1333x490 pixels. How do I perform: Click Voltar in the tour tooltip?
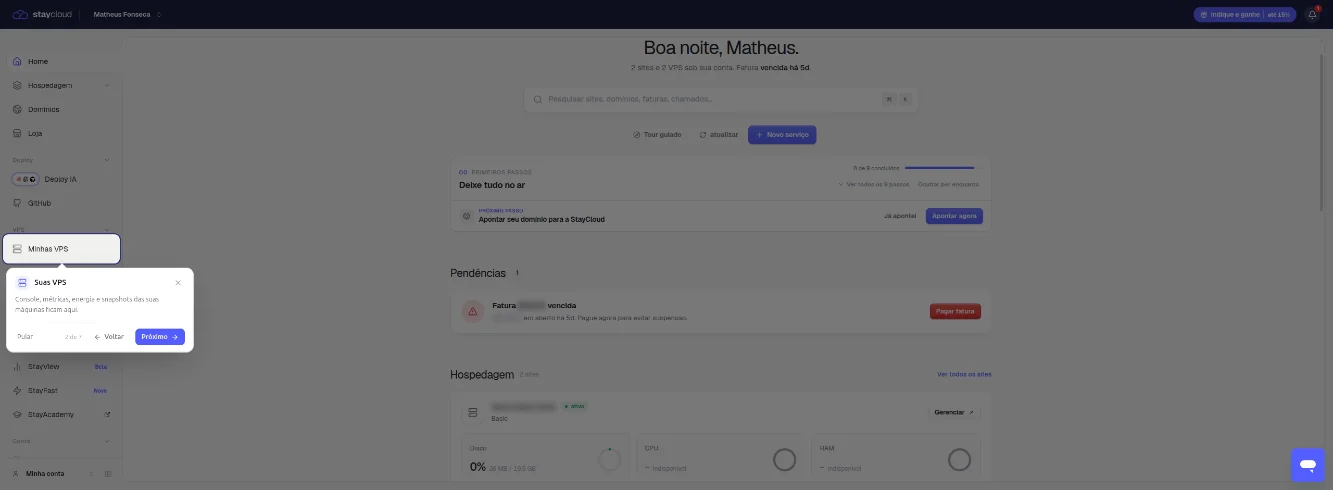pos(109,337)
